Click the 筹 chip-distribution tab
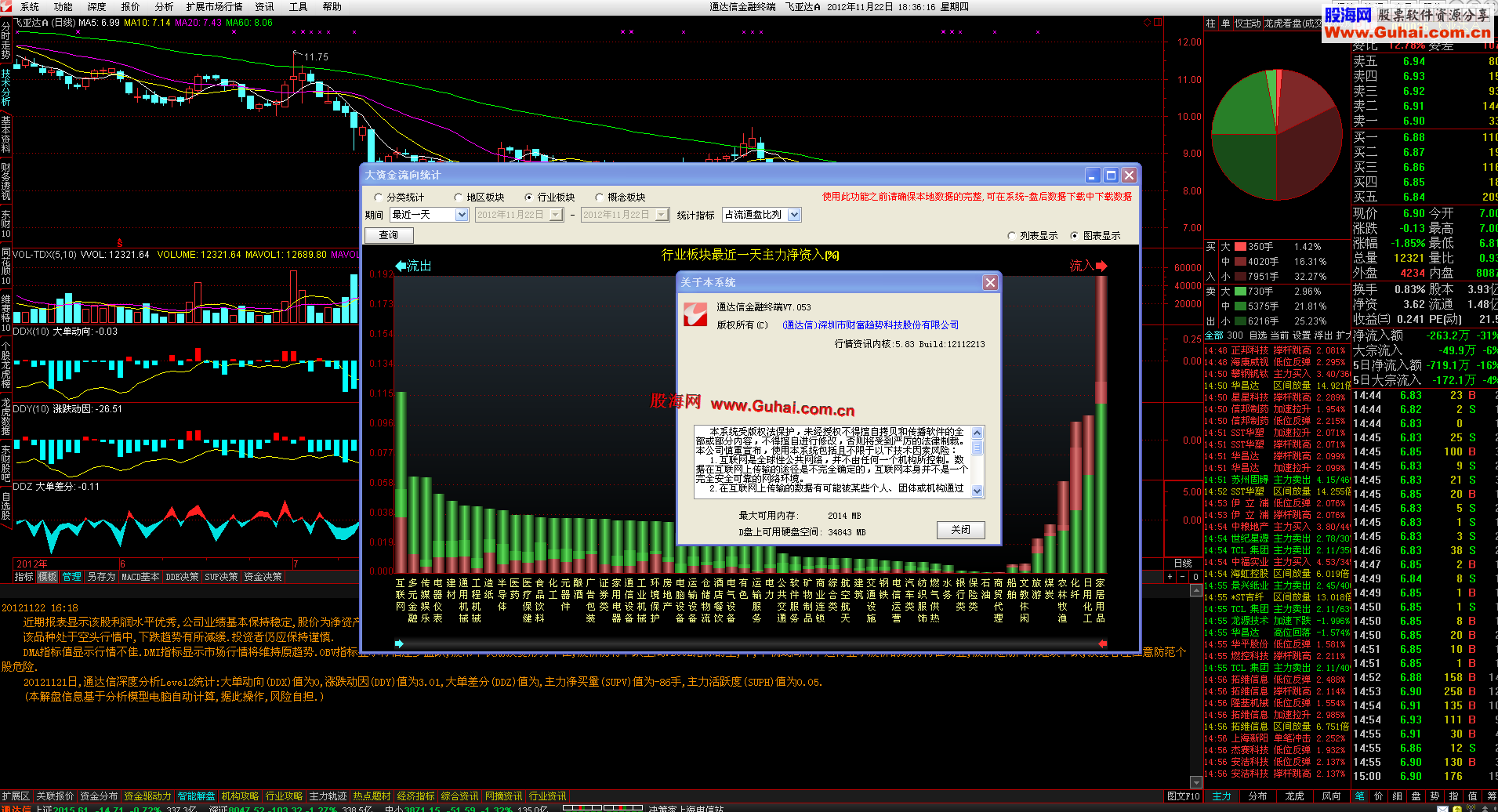This screenshot has width=1498, height=812. [x=1491, y=796]
